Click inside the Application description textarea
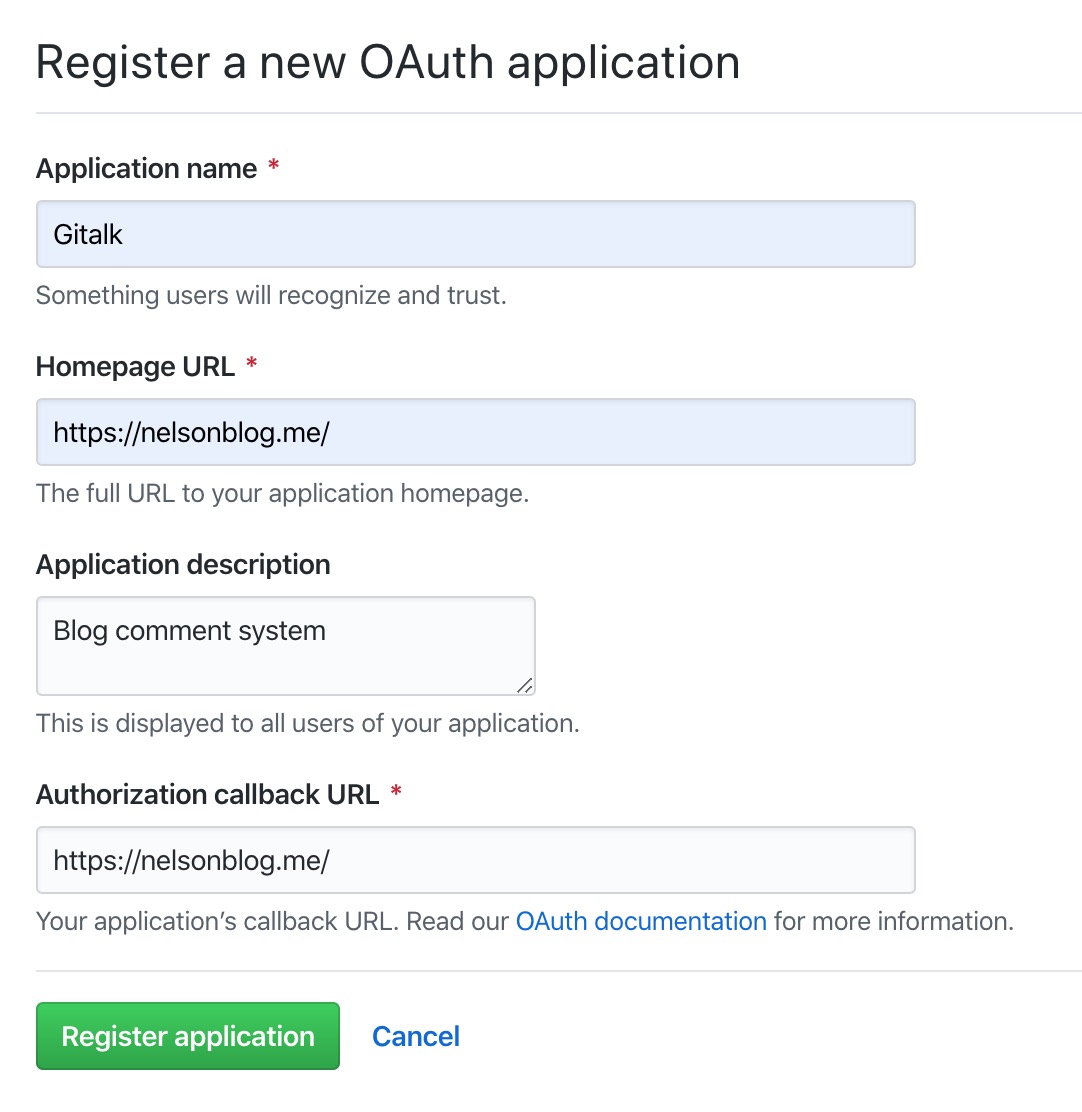Image resolution: width=1082 pixels, height=1112 pixels. pyautogui.click(x=286, y=645)
